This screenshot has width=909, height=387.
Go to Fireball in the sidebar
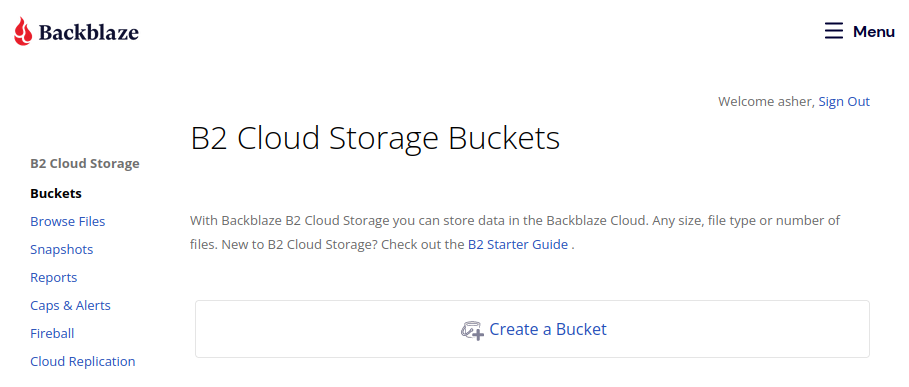click(52, 334)
